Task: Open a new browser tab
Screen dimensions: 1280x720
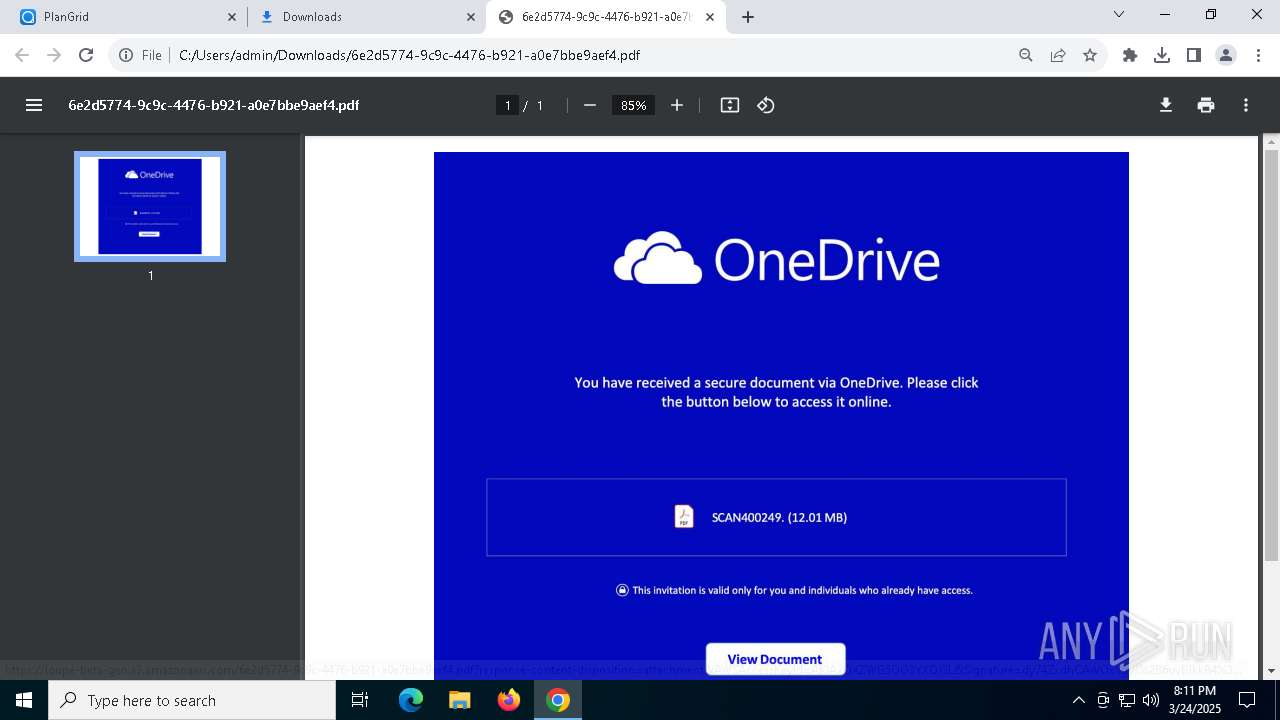Action: click(748, 17)
